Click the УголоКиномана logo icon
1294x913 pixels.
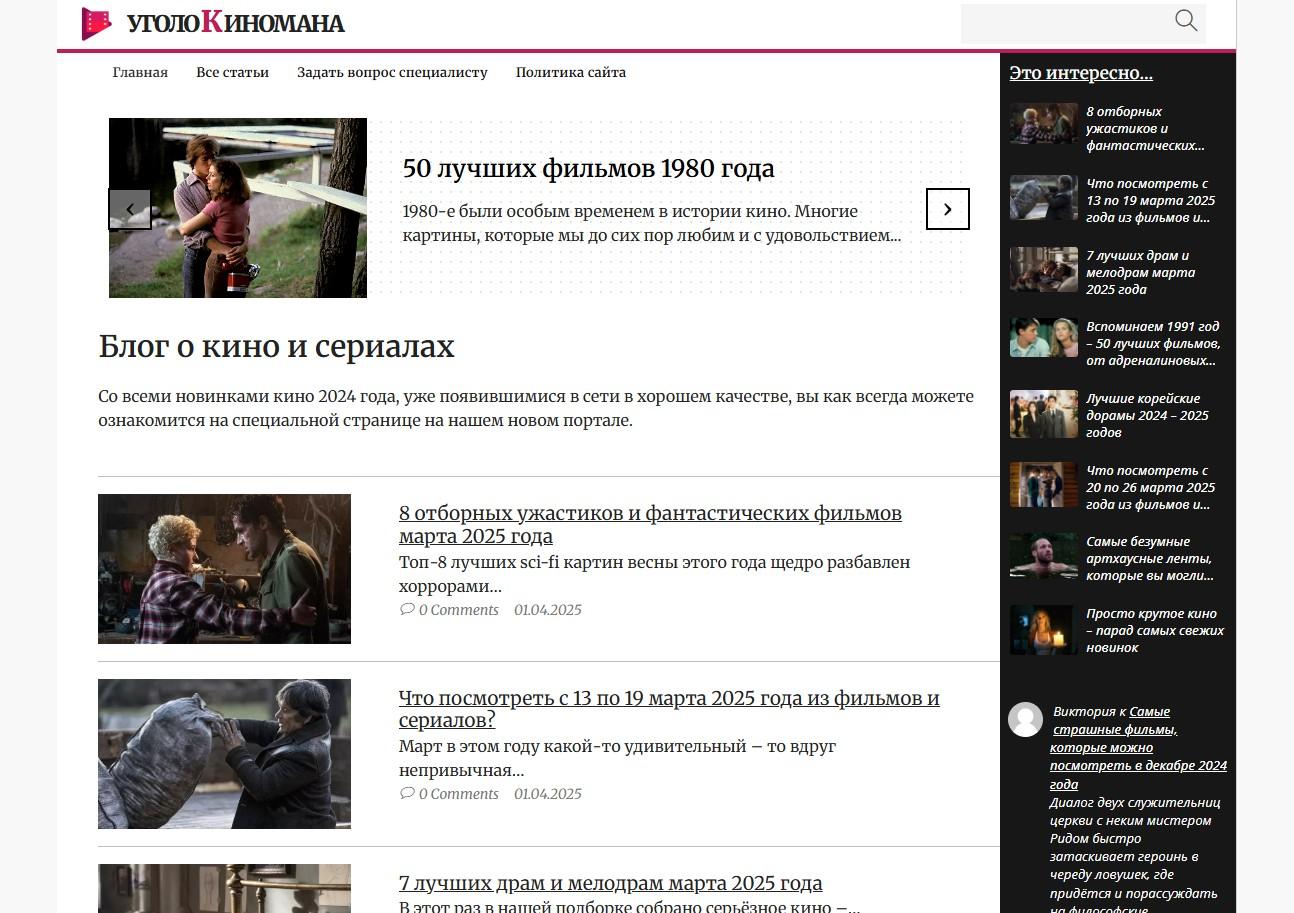pyautogui.click(x=97, y=24)
